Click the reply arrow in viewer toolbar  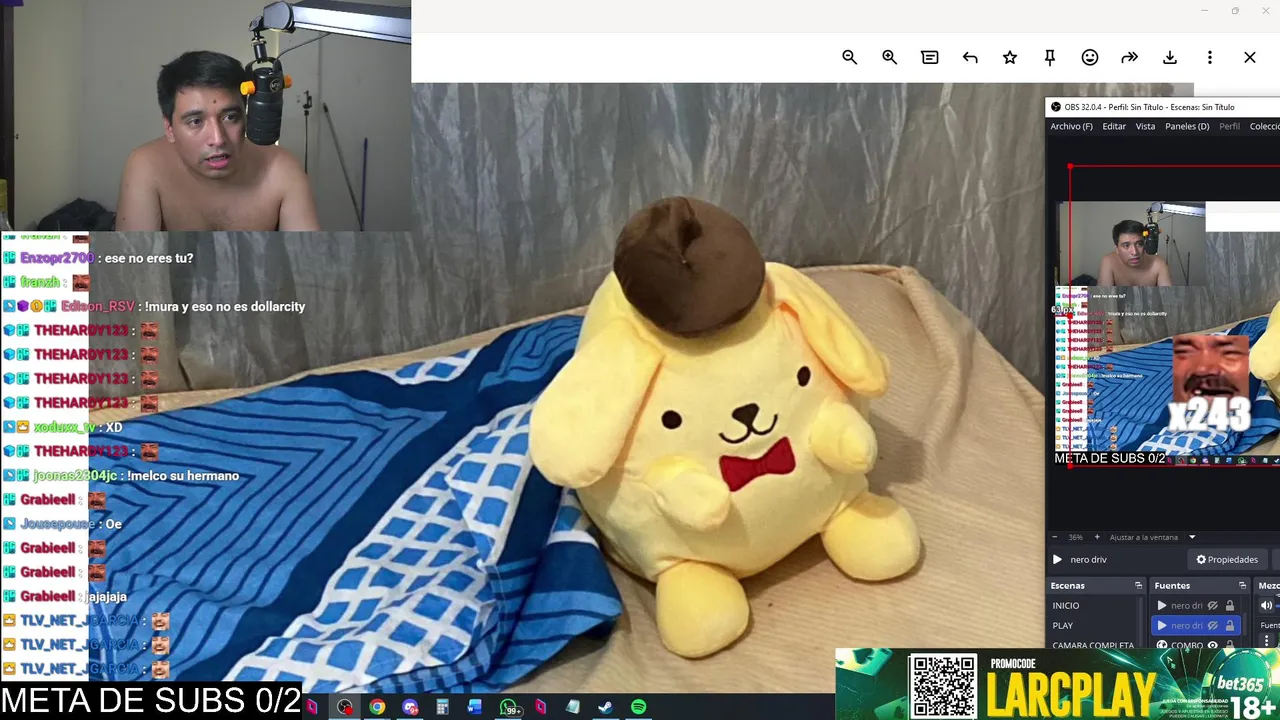tap(970, 58)
